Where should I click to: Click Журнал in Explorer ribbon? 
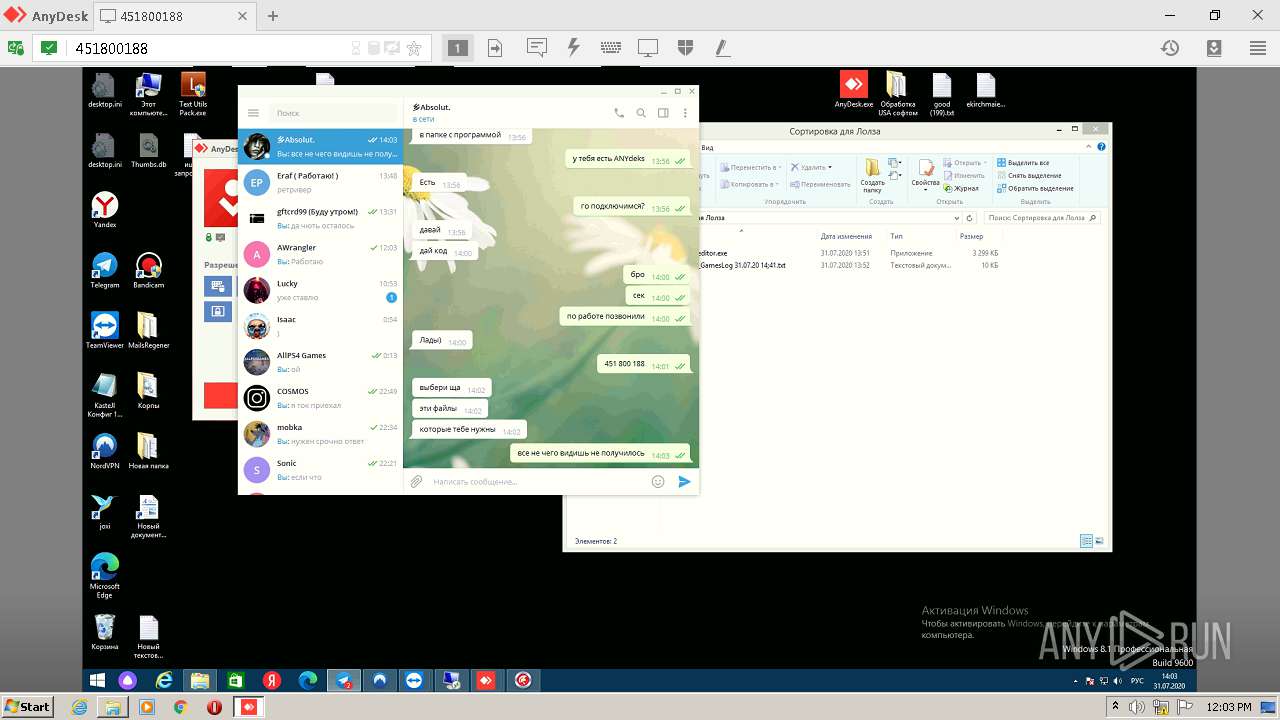960,188
